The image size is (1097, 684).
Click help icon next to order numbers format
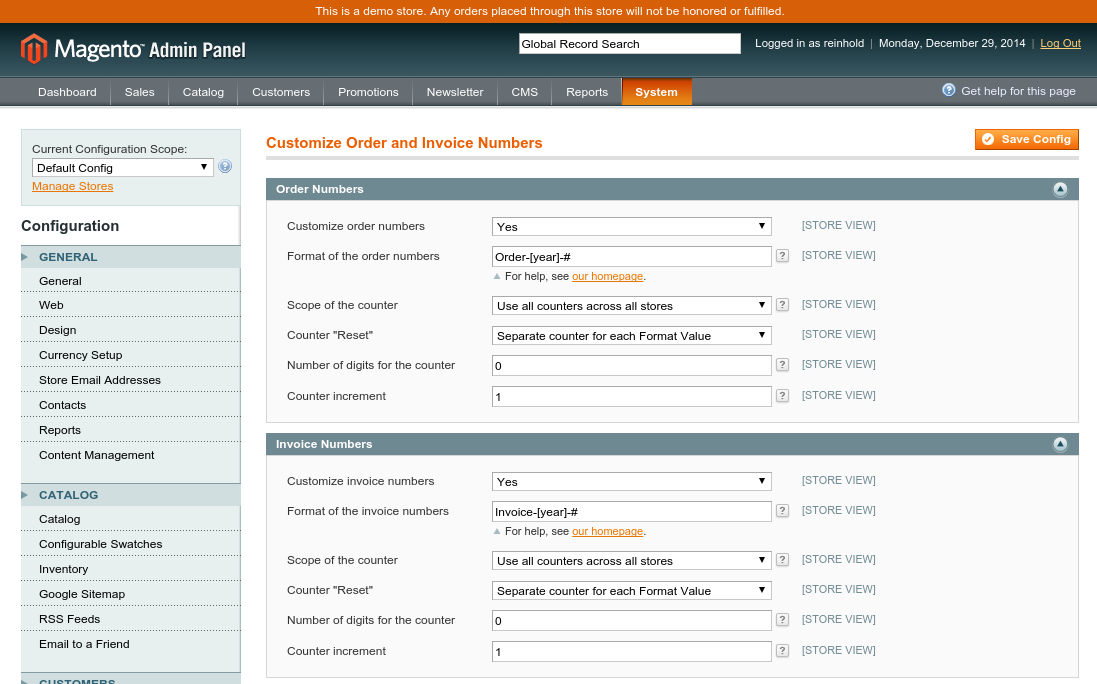coord(782,256)
